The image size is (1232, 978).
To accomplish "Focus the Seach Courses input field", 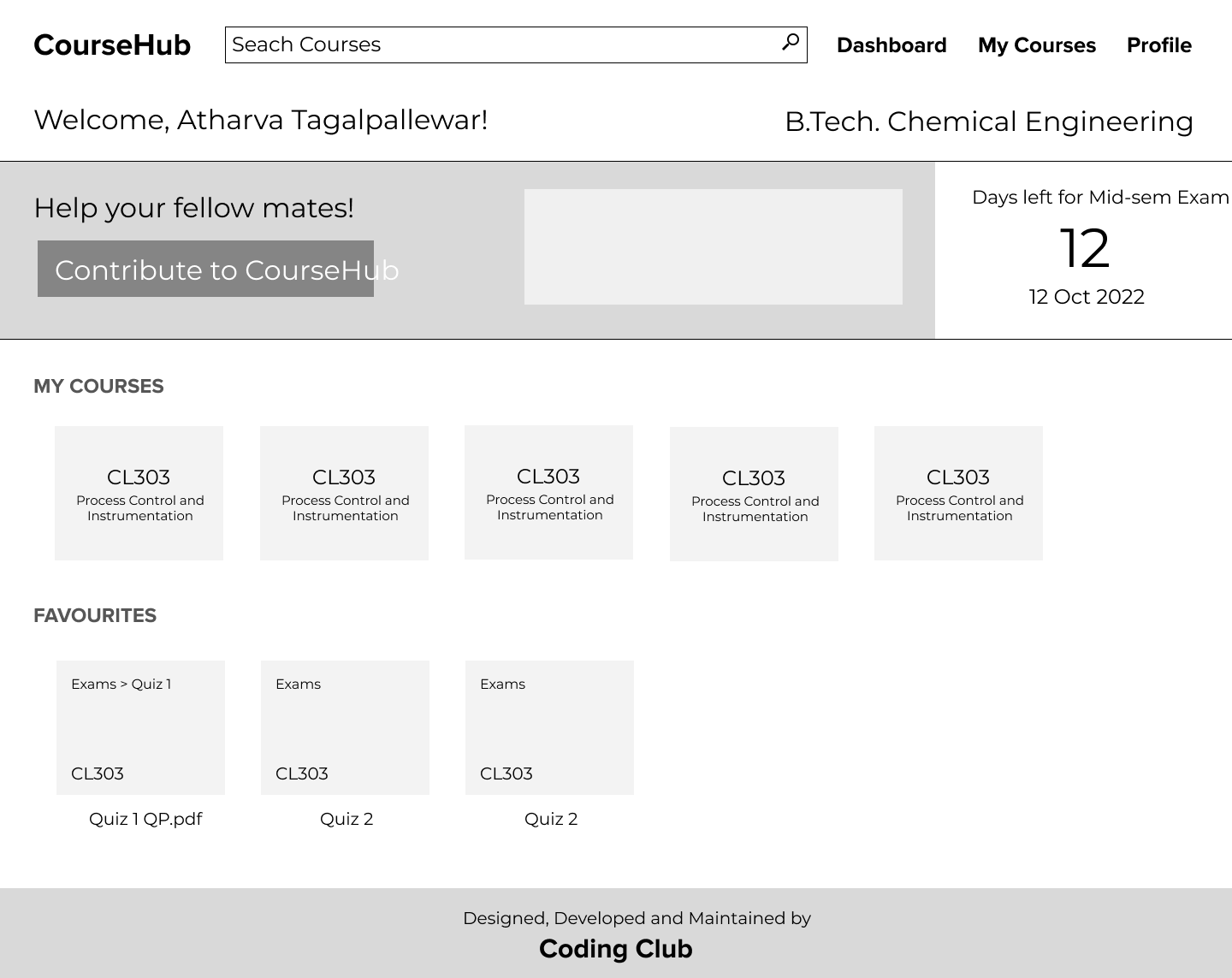I will pyautogui.click(x=516, y=44).
